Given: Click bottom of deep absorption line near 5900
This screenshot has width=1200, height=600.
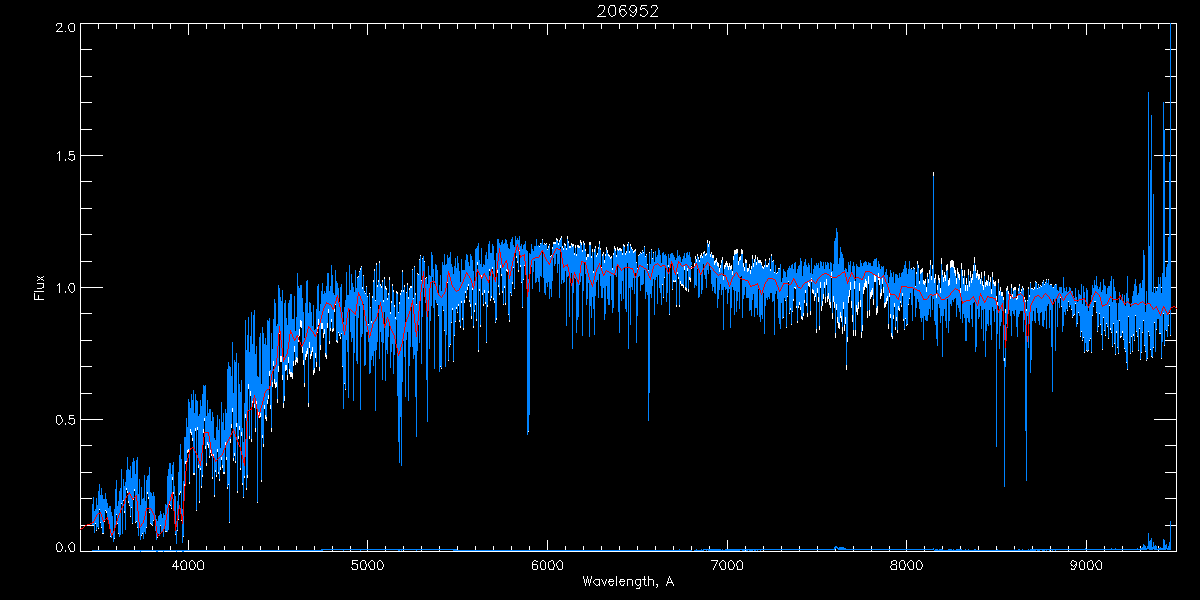Looking at the screenshot, I should click(528, 430).
